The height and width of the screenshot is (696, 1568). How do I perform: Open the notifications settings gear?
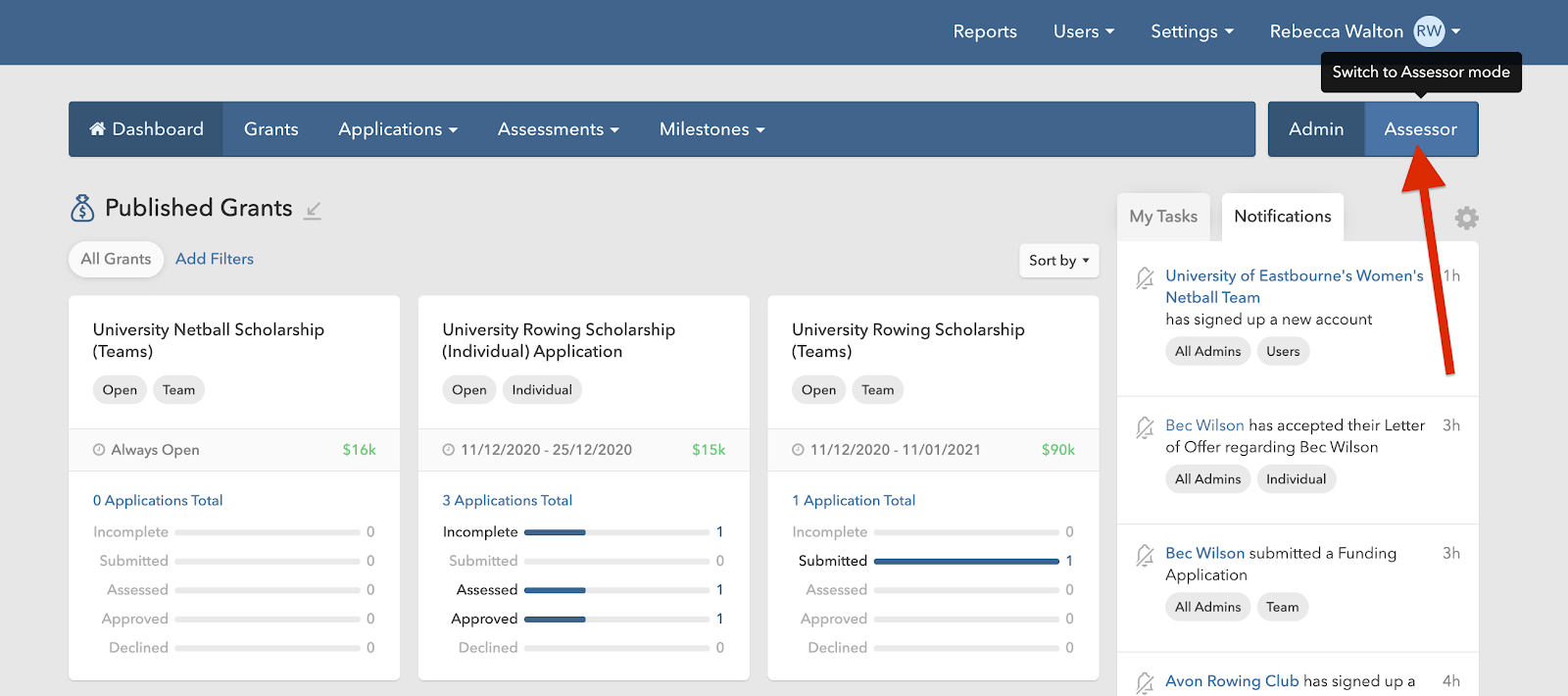1466,218
